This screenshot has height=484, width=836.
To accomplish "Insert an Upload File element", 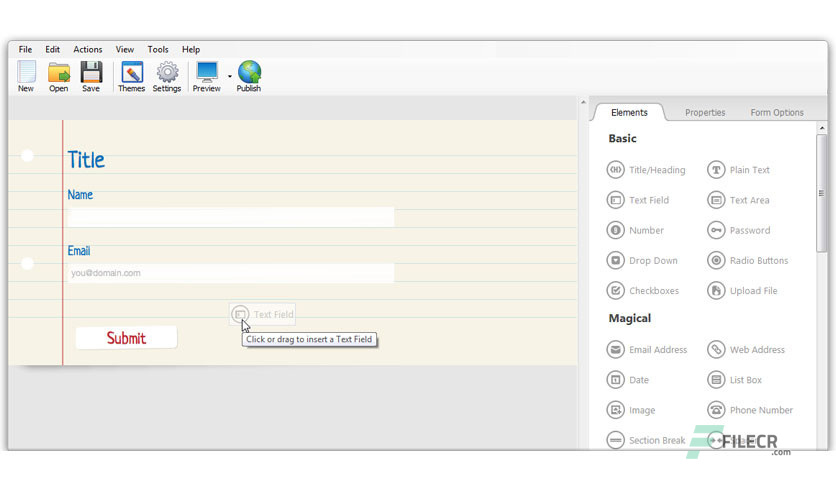I will 742,291.
